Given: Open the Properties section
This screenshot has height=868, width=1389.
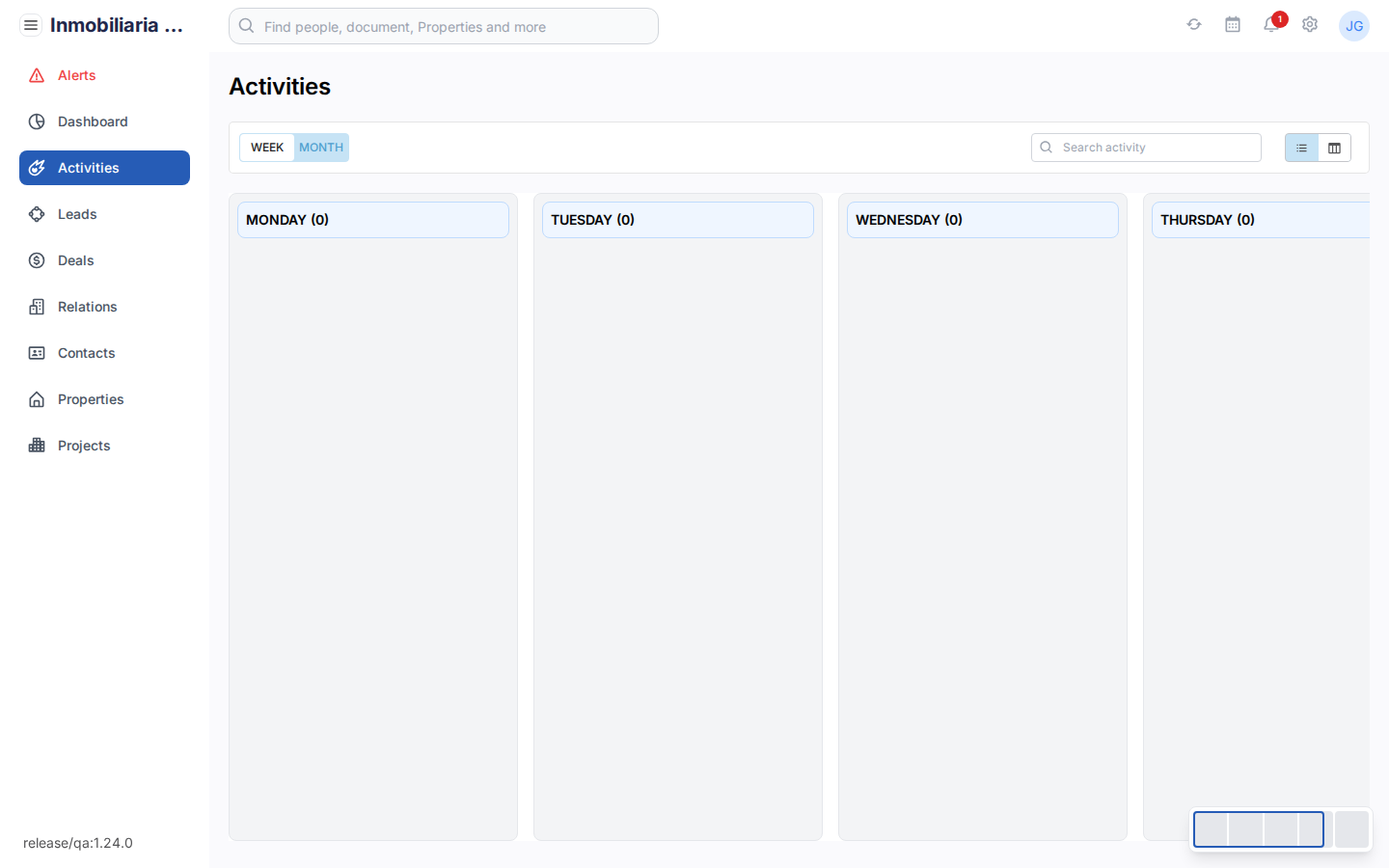Looking at the screenshot, I should (x=90, y=399).
